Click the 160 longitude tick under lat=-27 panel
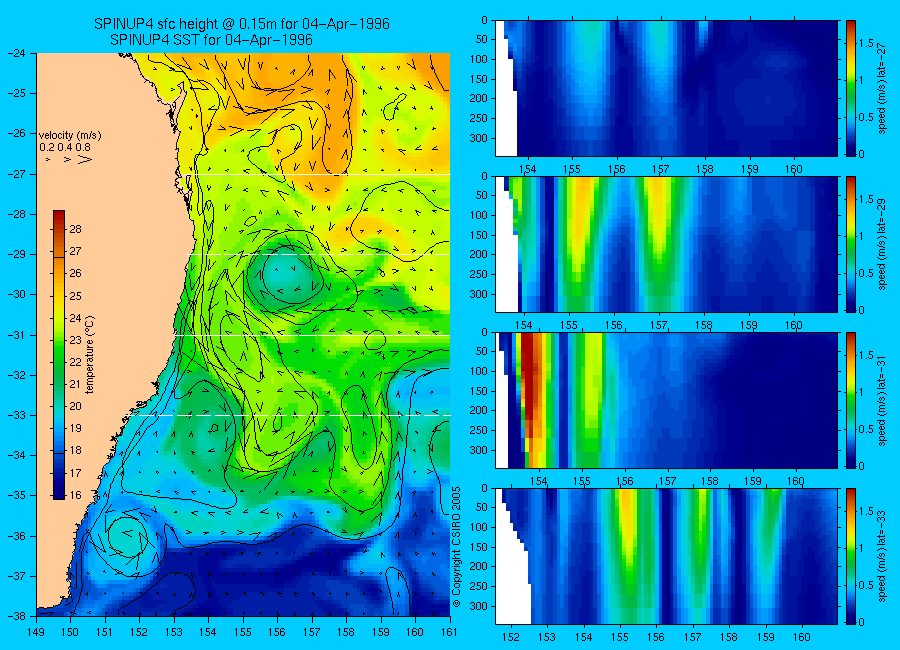The width and height of the screenshot is (900, 650). (794, 169)
